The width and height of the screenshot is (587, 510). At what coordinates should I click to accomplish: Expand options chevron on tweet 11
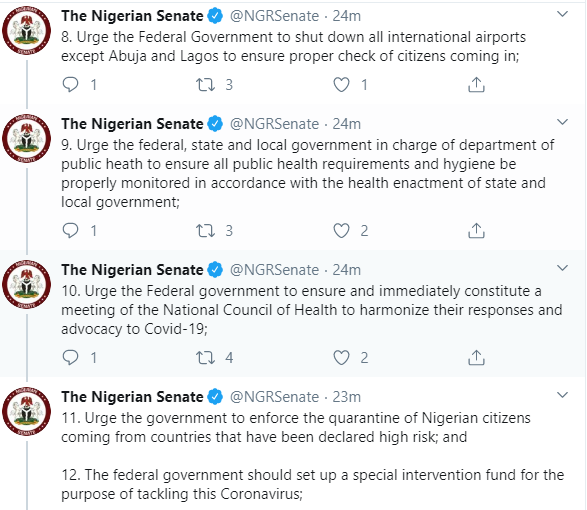563,395
